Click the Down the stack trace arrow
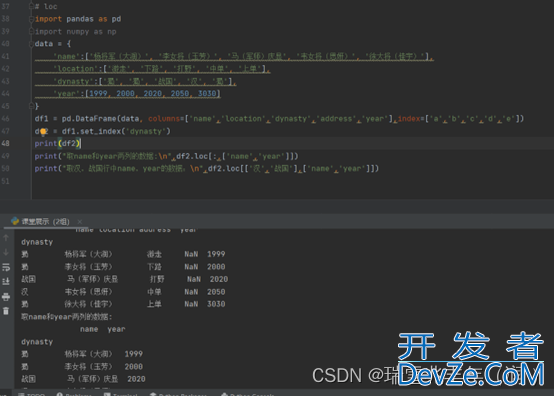The image size is (554, 396). [6, 252]
